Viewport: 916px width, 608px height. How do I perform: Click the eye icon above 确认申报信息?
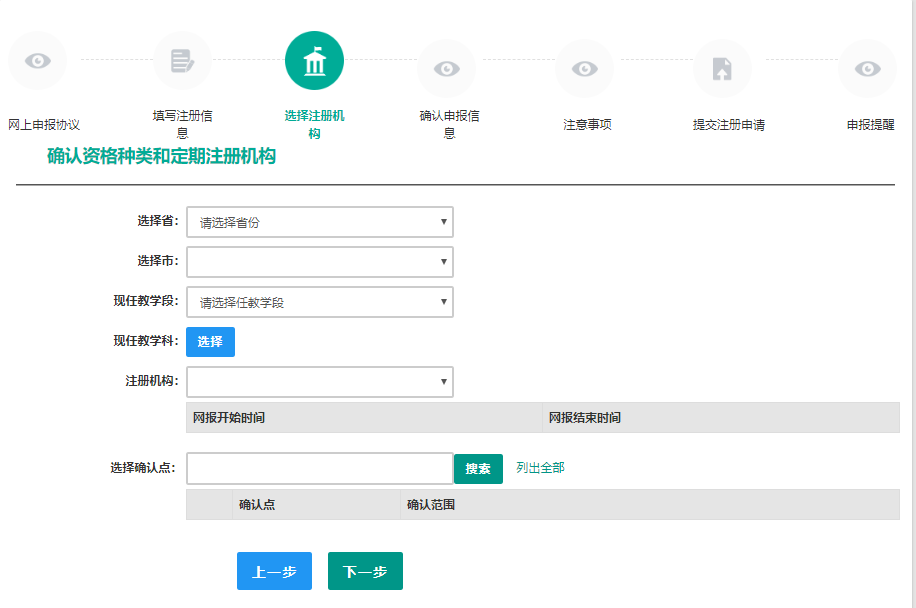[446, 68]
